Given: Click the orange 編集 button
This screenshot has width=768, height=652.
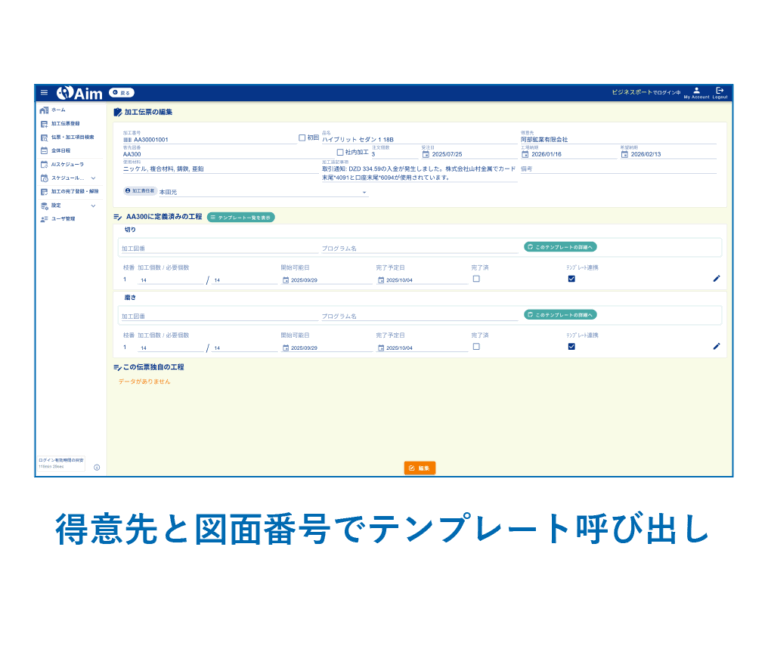Looking at the screenshot, I should click(x=419, y=468).
